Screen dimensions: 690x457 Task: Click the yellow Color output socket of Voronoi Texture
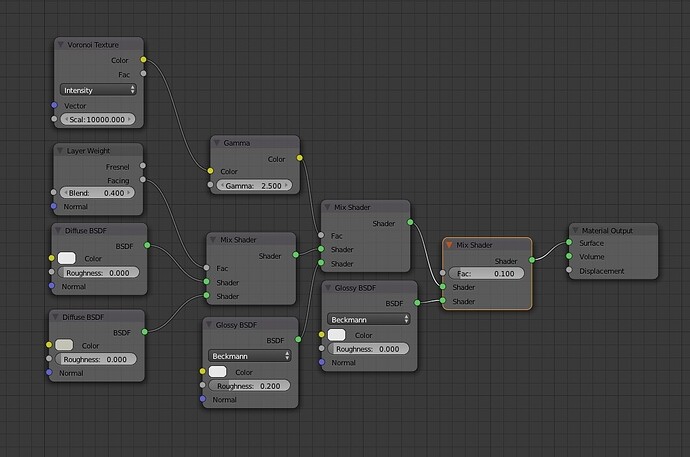tap(143, 59)
